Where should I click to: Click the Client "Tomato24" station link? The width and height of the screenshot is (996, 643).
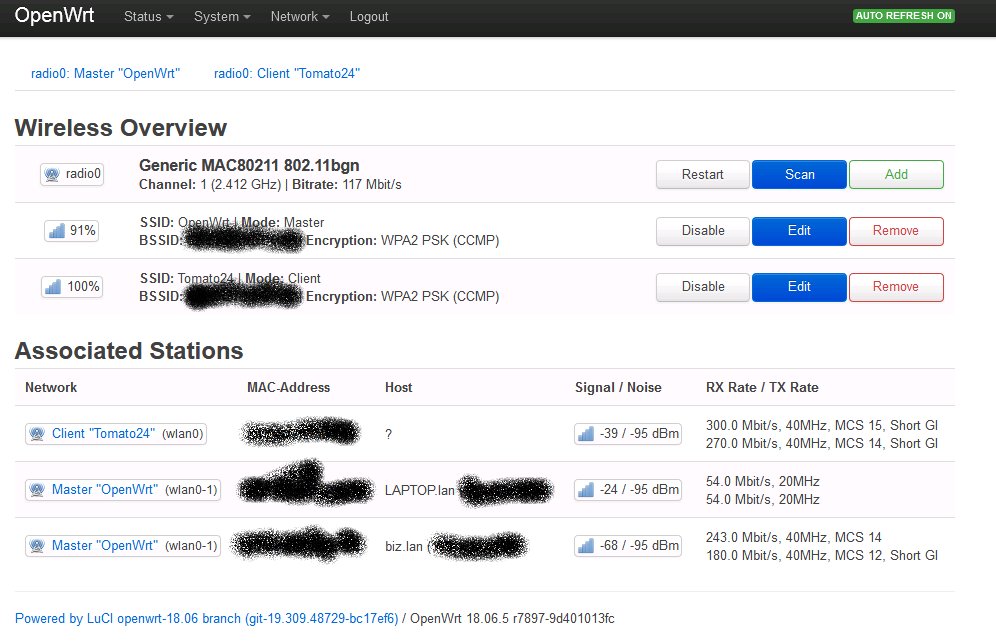pos(104,433)
